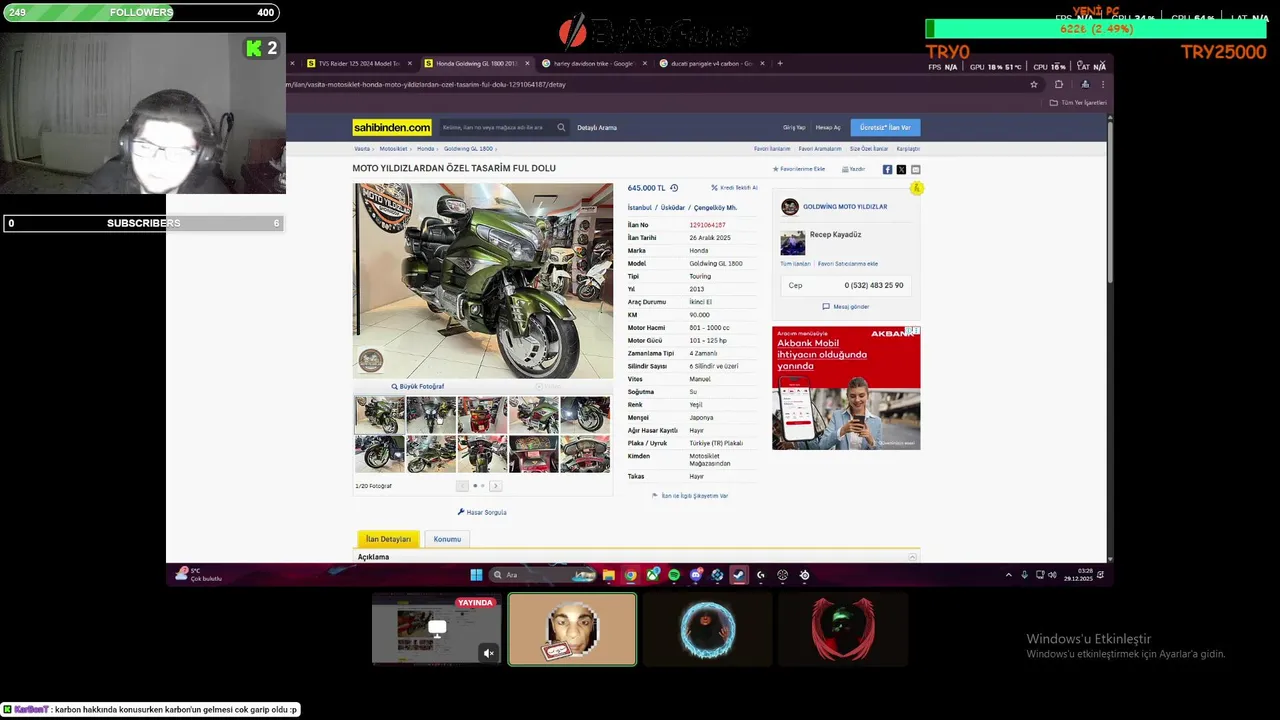Open Detaylı Arama

pos(597,127)
